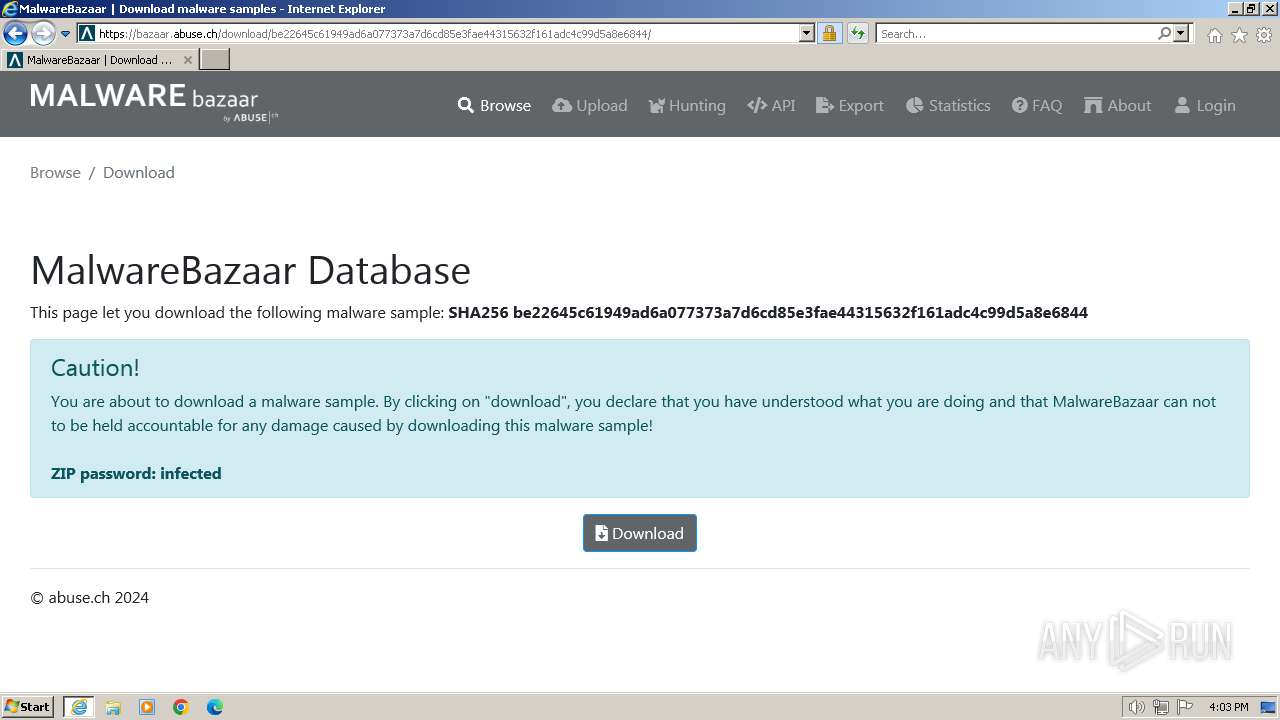Open the Favorites star icon
The height and width of the screenshot is (720, 1280).
point(1239,35)
